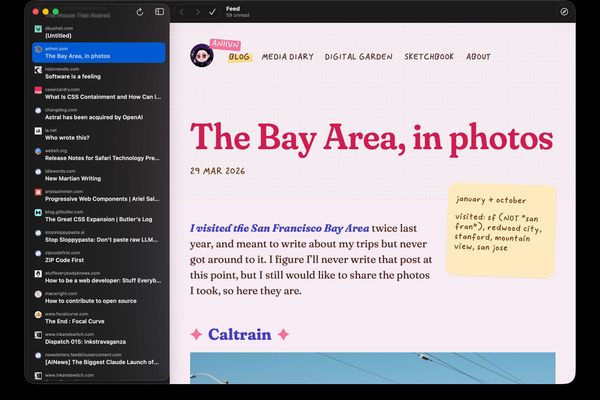Click the '29 MAR 2026' date

217,171
